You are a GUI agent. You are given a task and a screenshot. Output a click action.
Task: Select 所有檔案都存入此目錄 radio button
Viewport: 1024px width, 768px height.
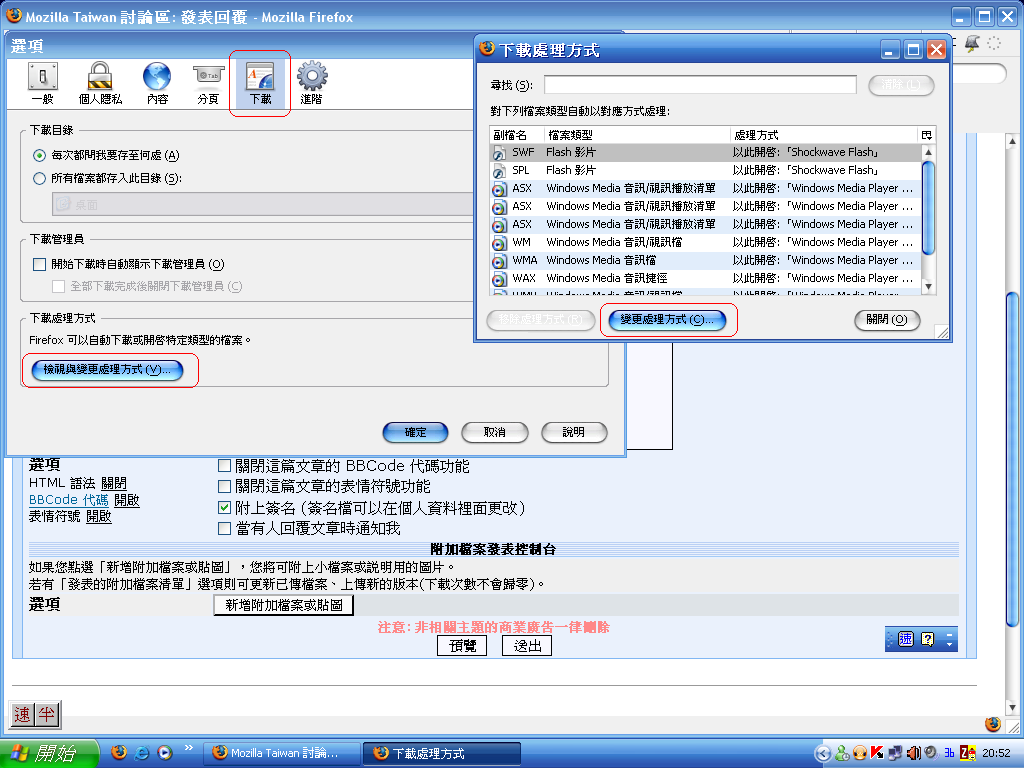(x=39, y=178)
